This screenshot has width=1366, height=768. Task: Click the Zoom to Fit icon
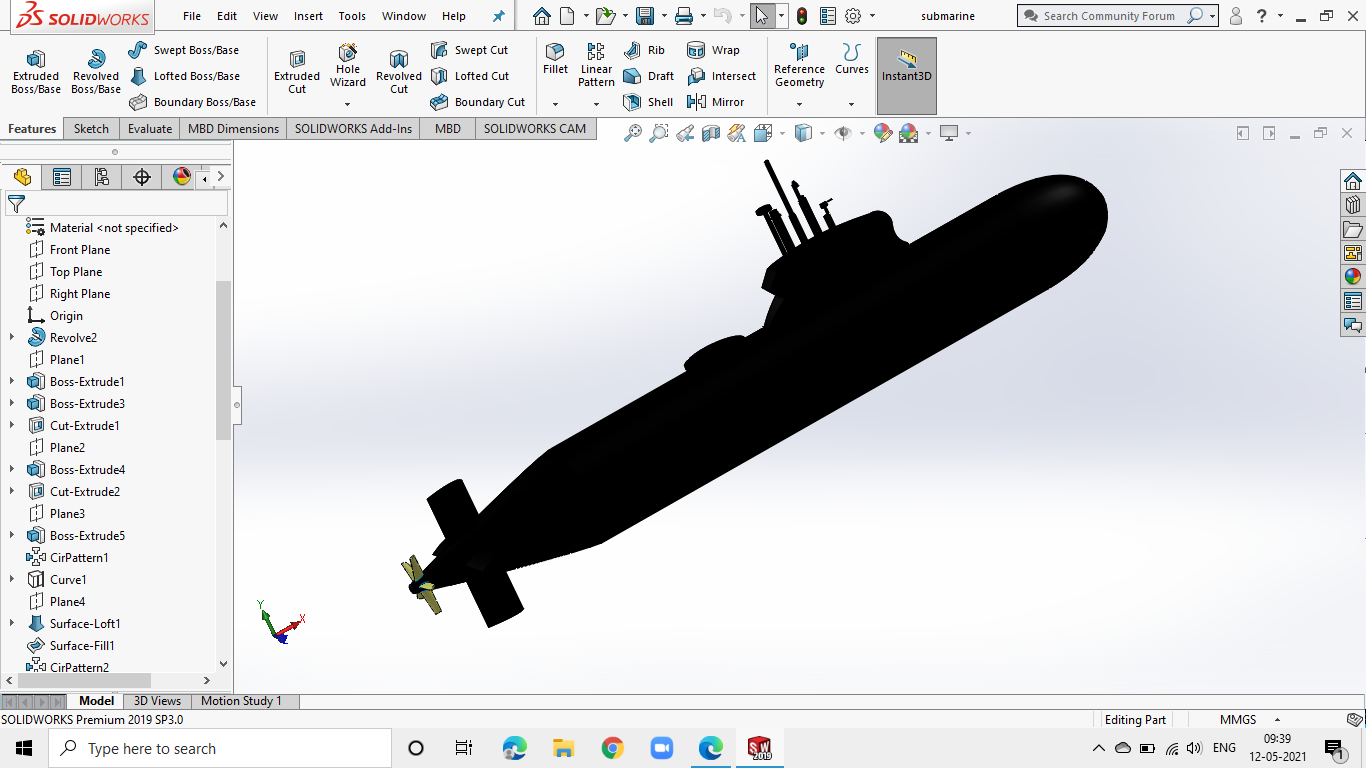point(633,133)
